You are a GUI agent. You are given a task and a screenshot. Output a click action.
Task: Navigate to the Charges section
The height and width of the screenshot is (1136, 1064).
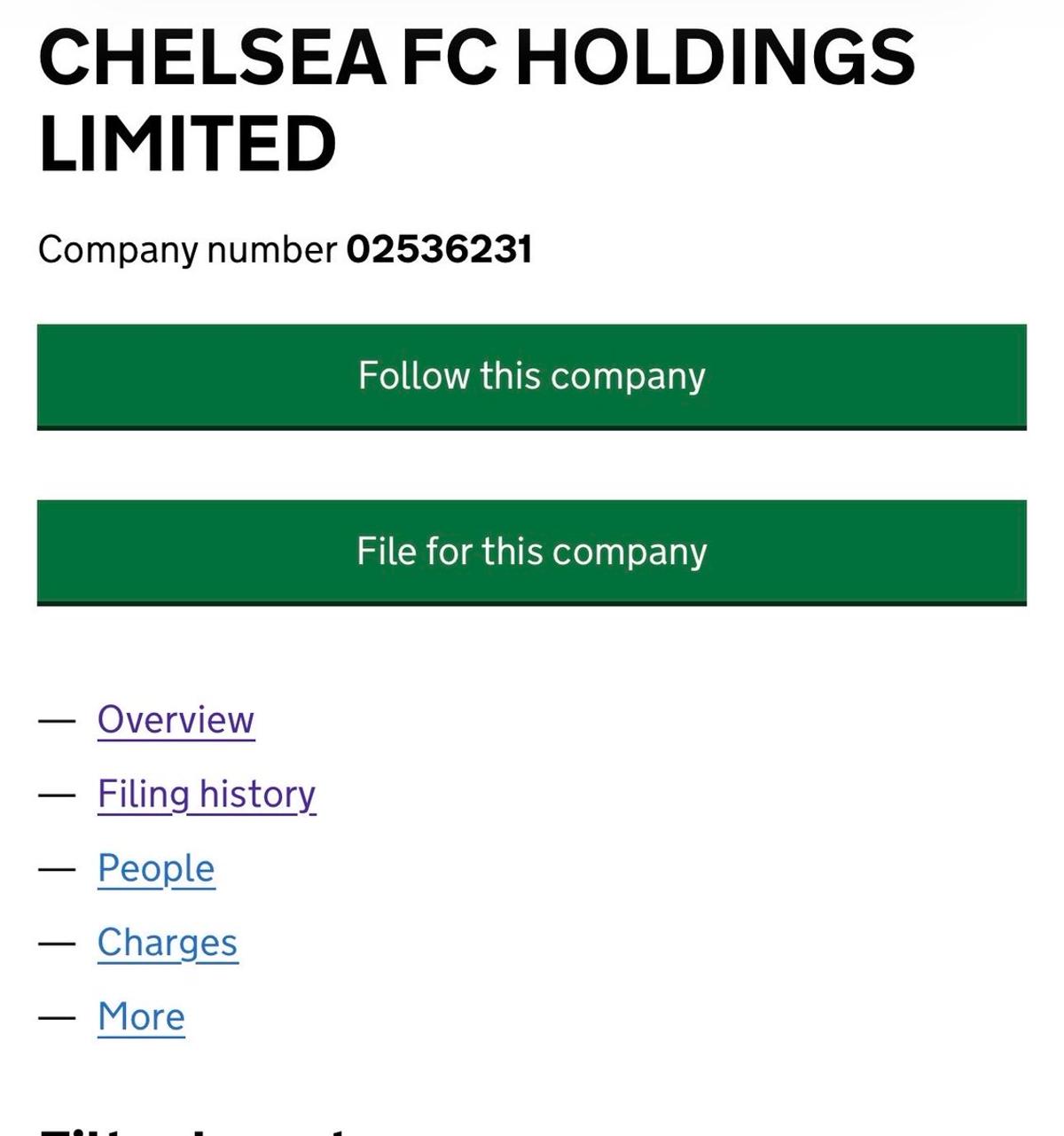click(x=168, y=943)
